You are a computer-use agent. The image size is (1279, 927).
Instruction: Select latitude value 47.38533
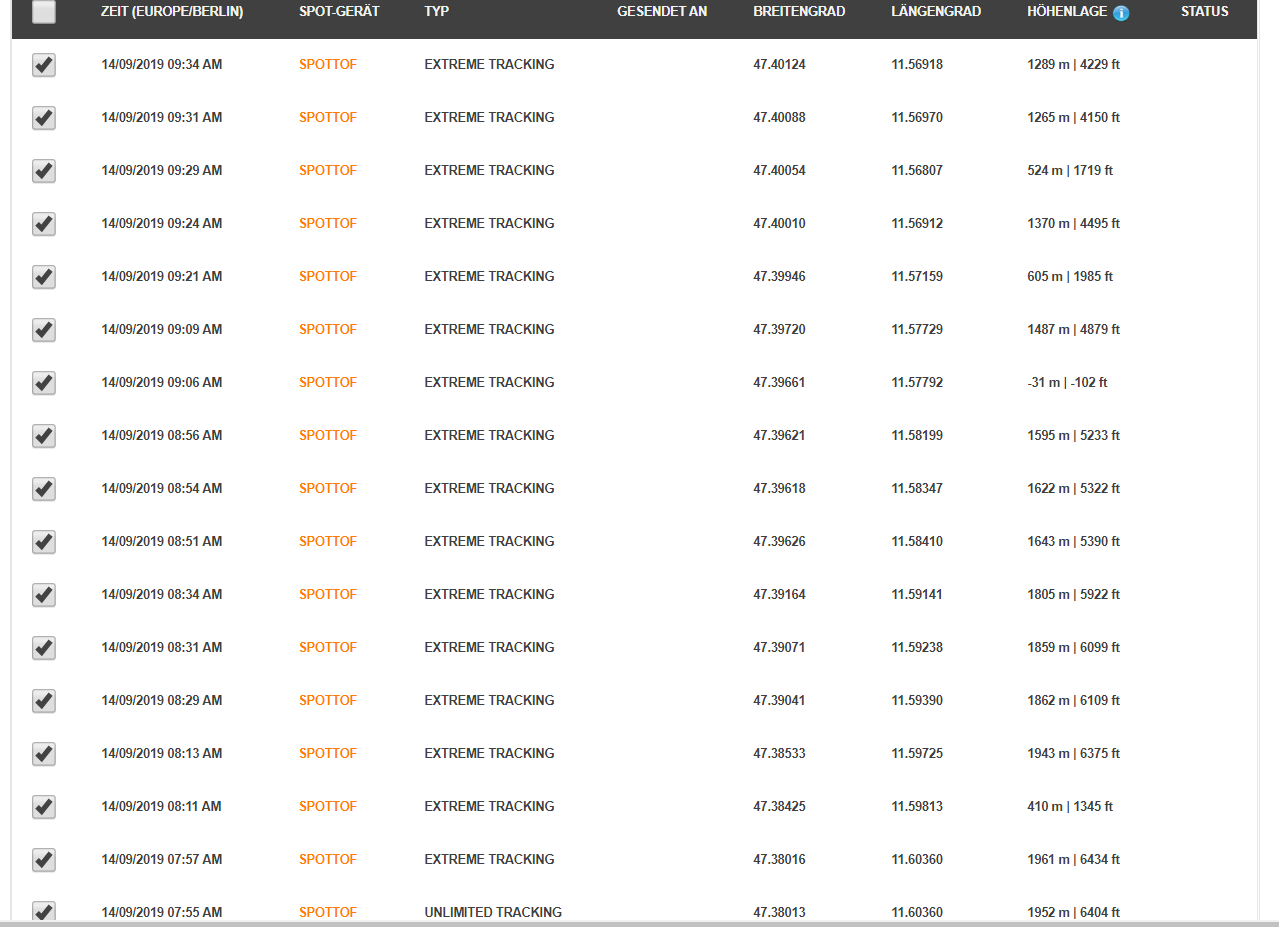point(779,754)
